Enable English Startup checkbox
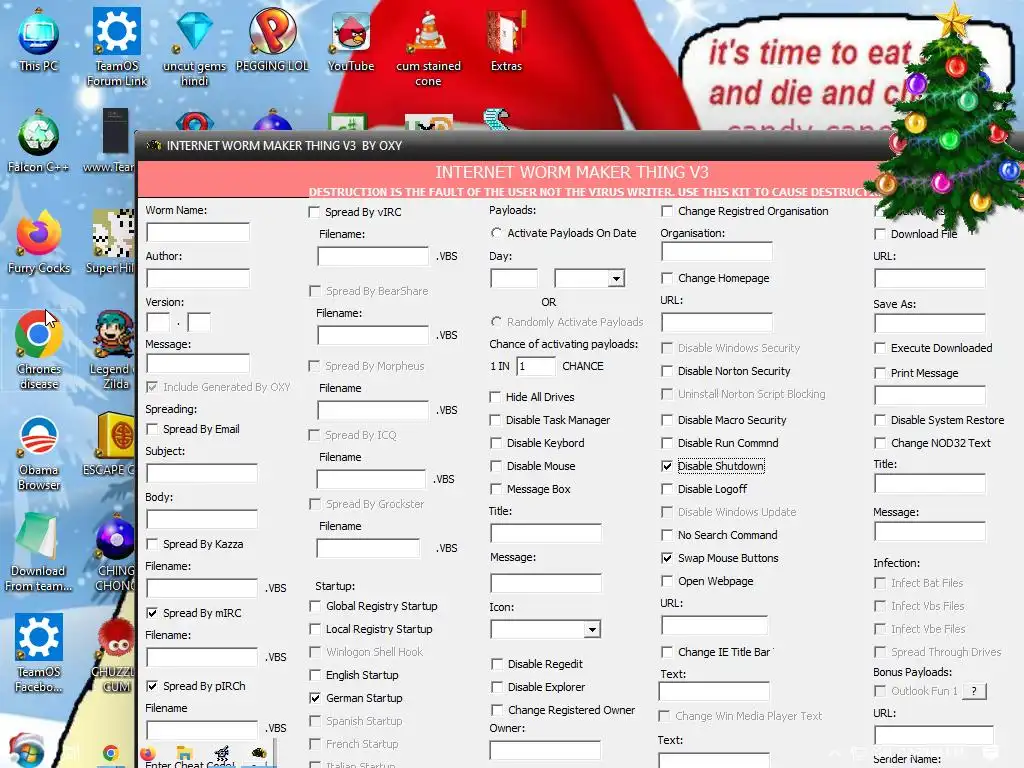 pyautogui.click(x=315, y=675)
